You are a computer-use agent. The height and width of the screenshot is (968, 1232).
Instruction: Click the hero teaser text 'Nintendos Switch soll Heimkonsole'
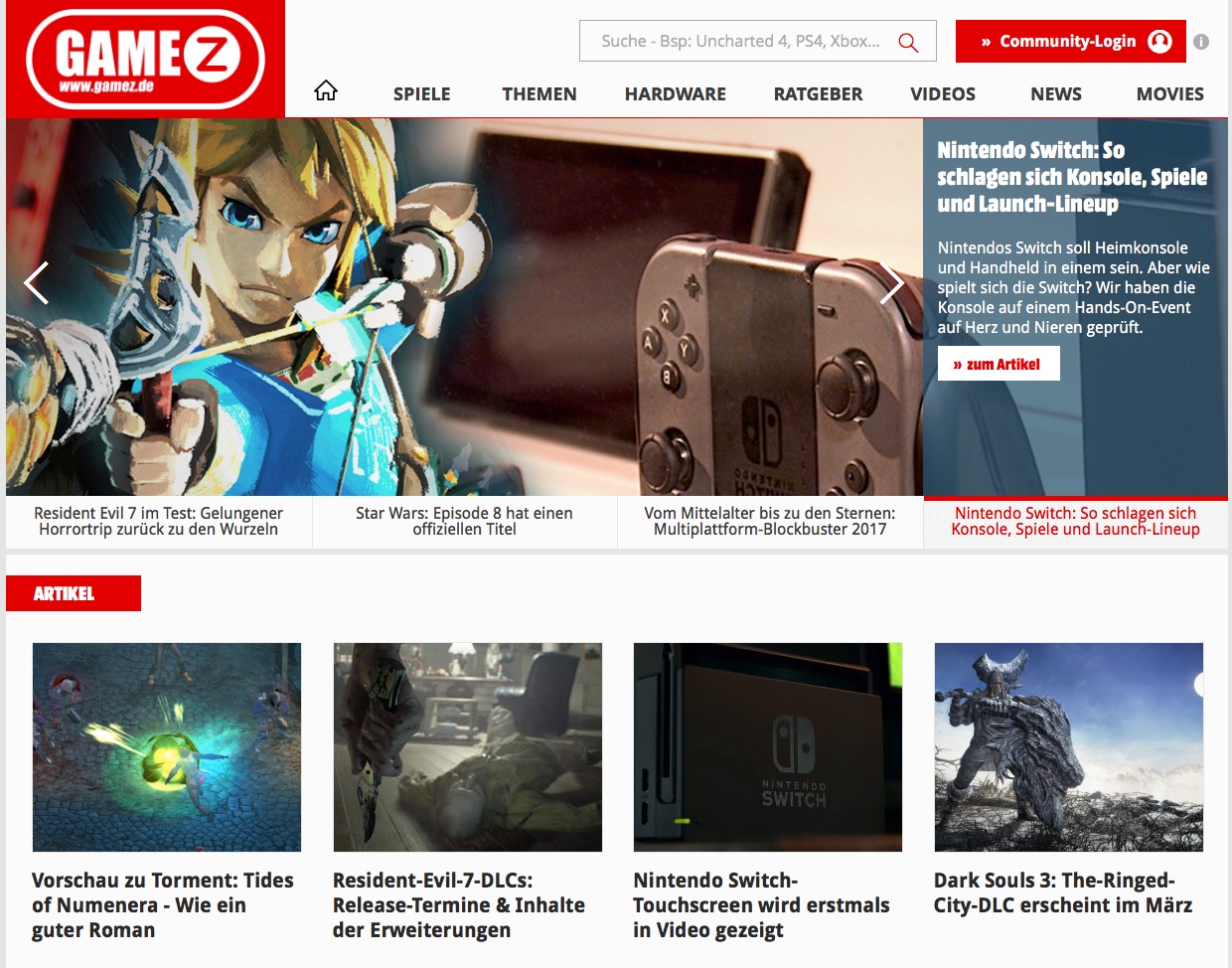click(x=1074, y=287)
